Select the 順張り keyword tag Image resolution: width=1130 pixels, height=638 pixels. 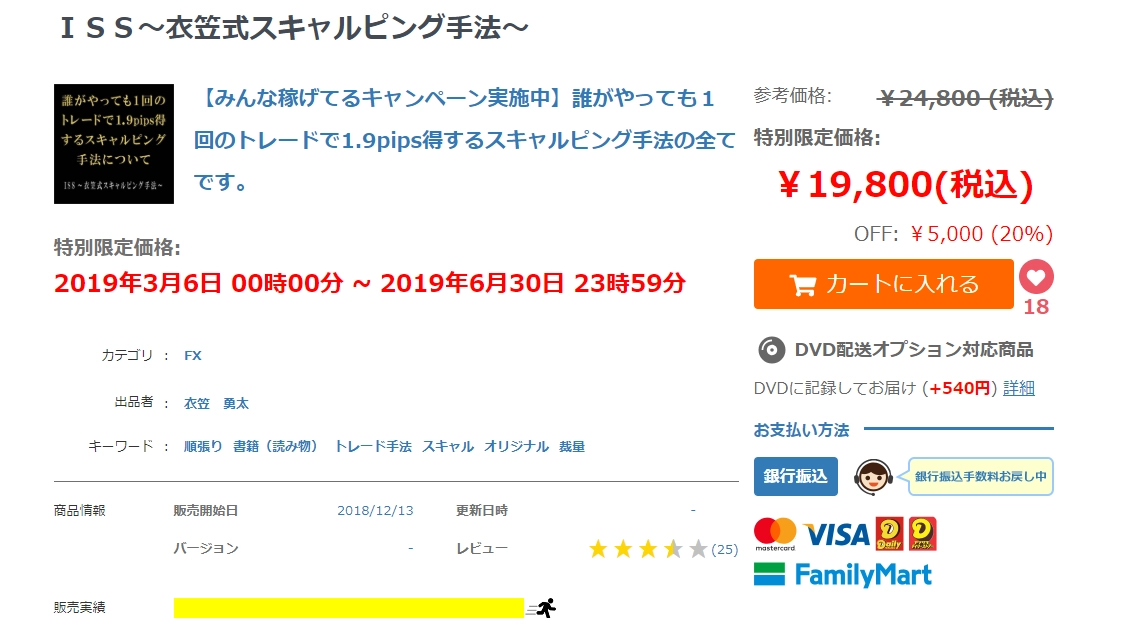pyautogui.click(x=203, y=447)
